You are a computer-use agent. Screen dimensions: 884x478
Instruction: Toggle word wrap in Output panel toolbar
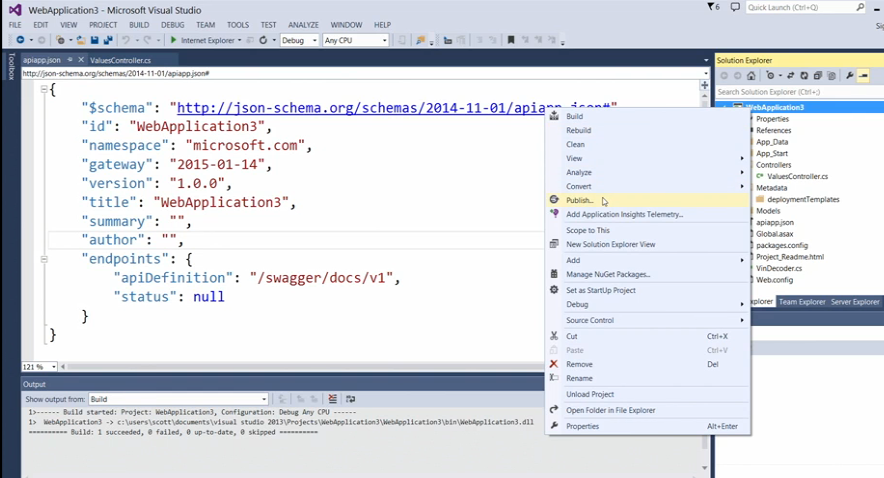tap(349, 399)
